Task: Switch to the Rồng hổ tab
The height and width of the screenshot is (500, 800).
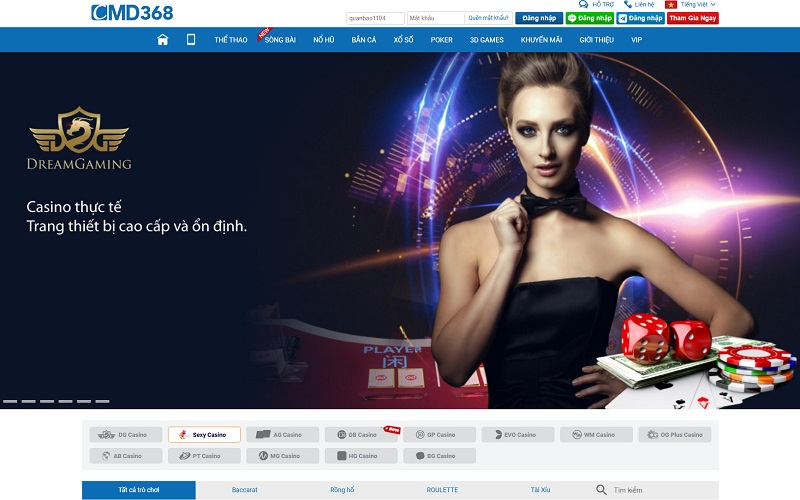Action: pos(342,490)
